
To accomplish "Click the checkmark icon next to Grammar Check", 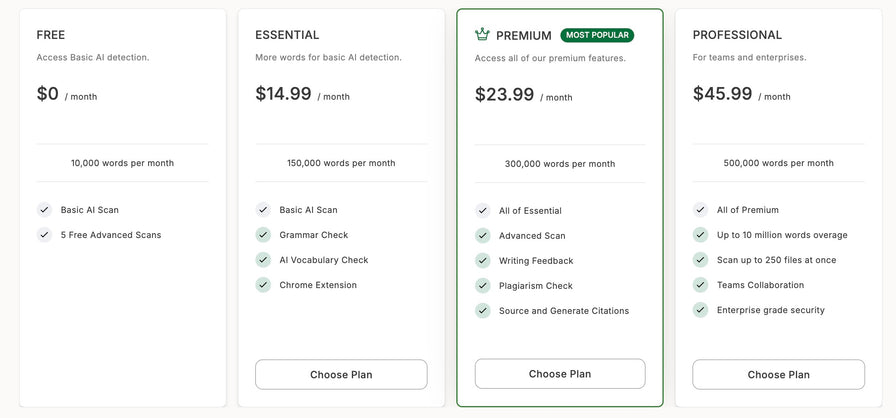I will point(263,235).
